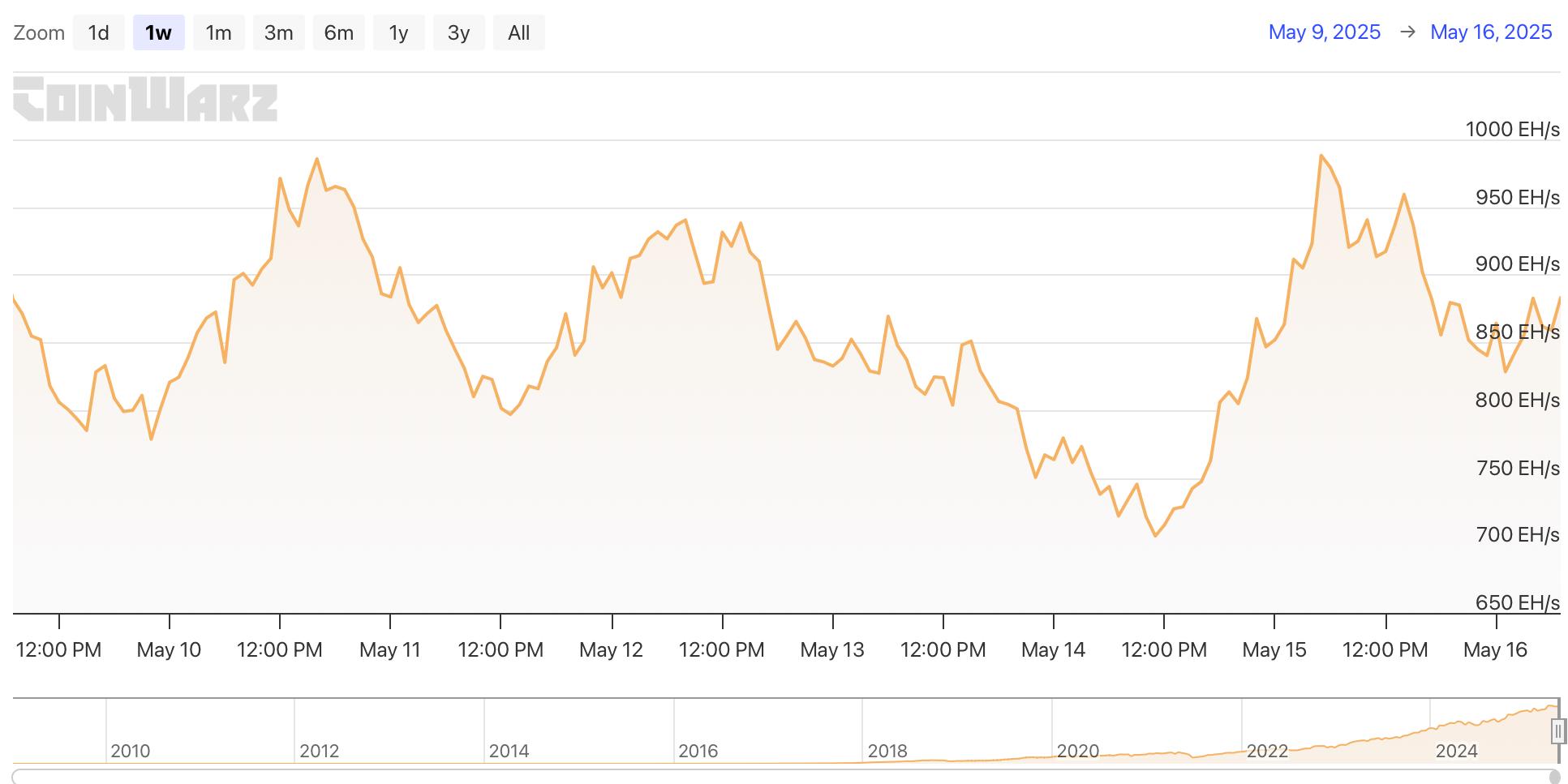Click the 2016 label in navigator
Viewport: 1568px width, 784px height.
(x=698, y=751)
